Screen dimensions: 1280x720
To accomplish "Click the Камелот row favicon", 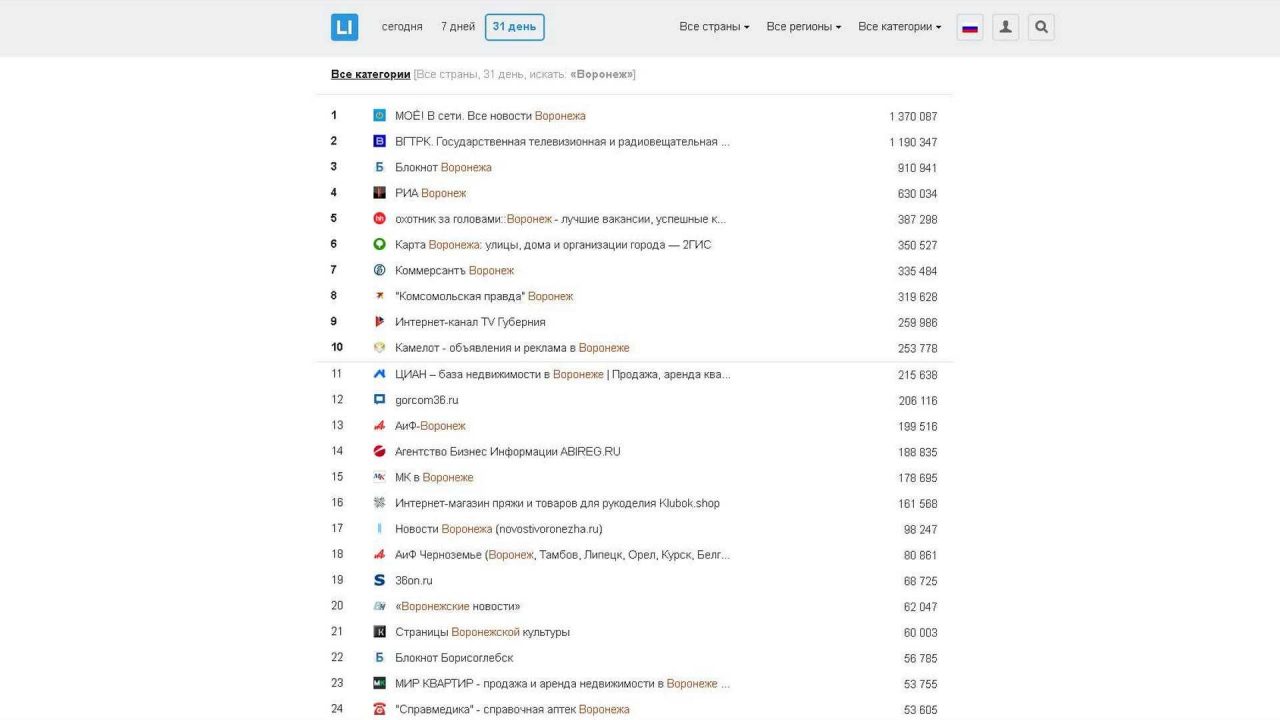I will (379, 348).
